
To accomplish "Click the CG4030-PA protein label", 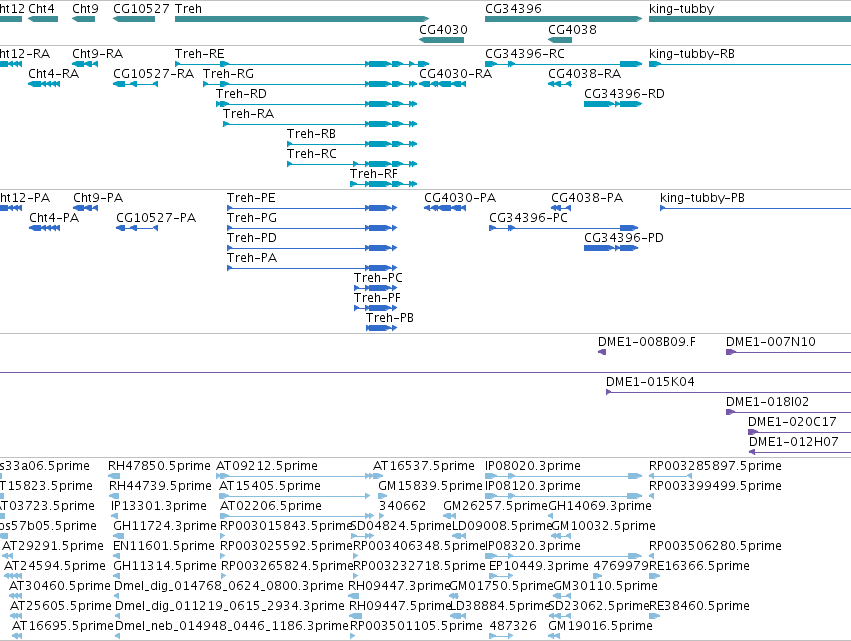I will coord(460,198).
